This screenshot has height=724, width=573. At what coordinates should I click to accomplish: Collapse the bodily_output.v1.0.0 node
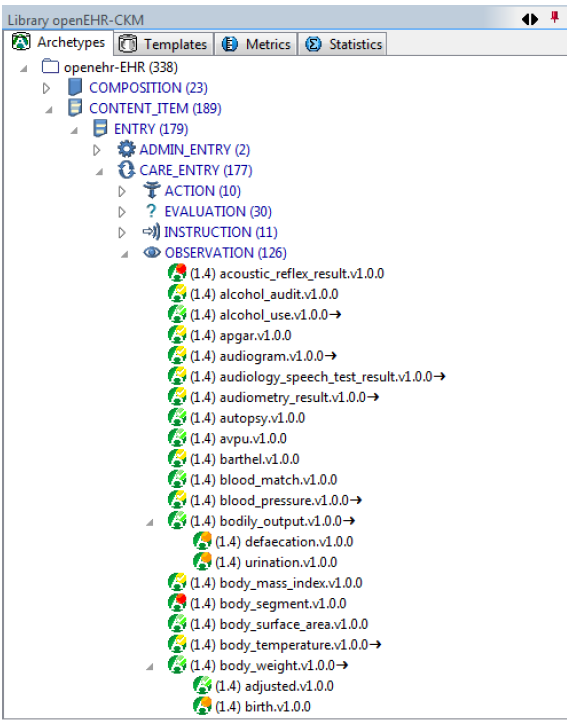pos(150,523)
